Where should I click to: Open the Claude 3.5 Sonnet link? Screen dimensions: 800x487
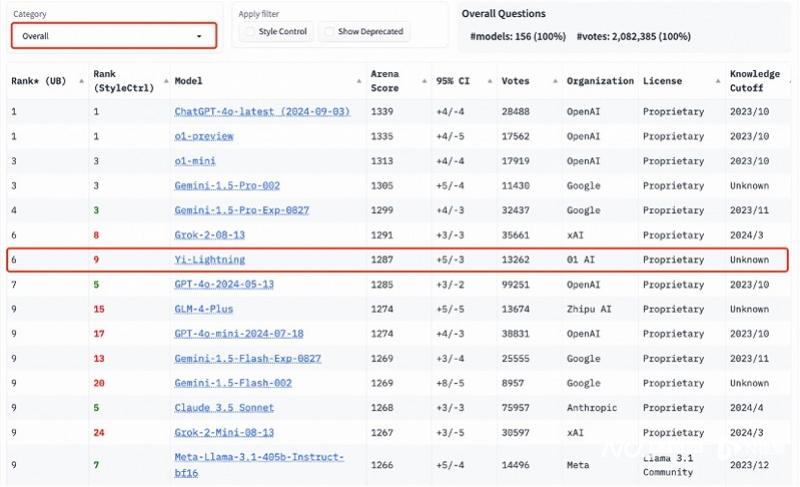[x=224, y=408]
